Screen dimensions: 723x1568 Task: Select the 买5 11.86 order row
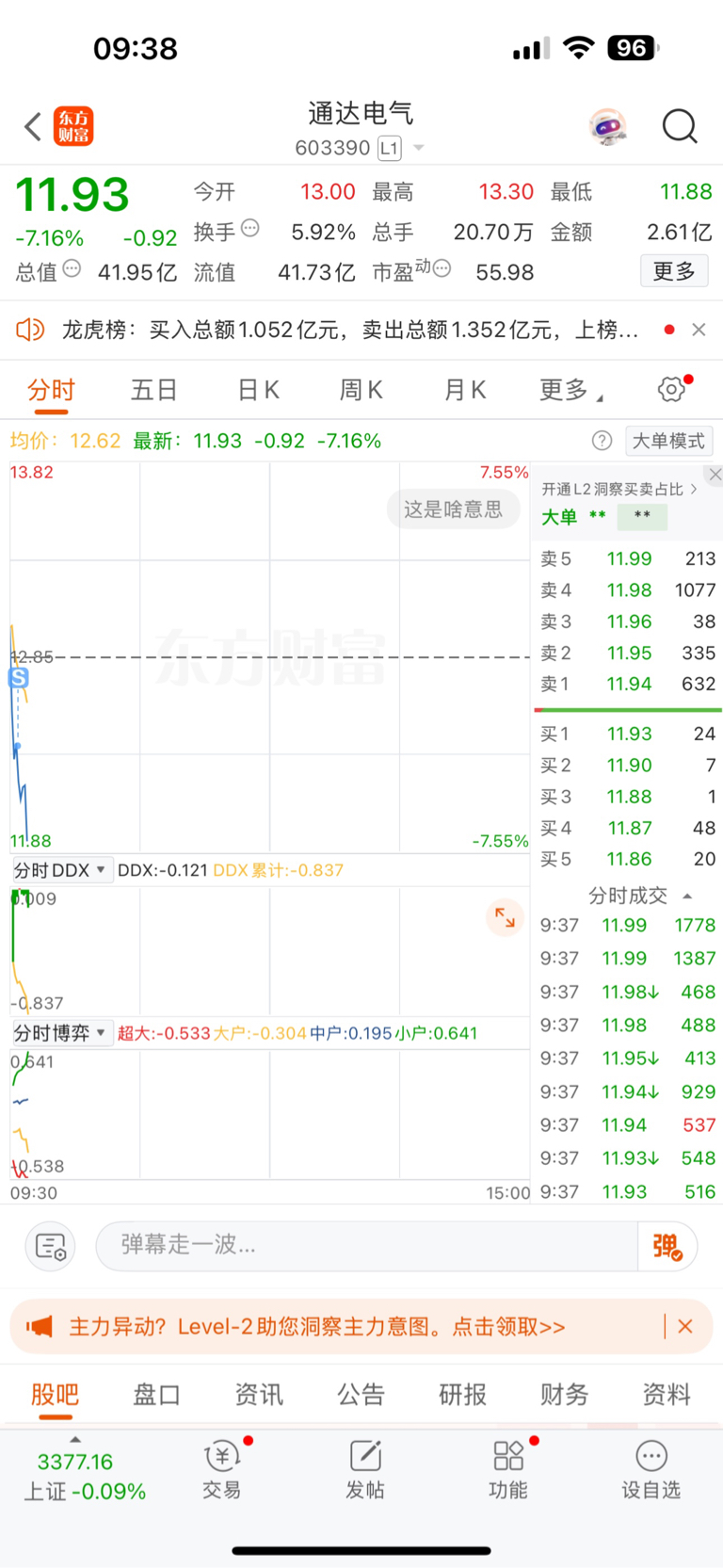tap(628, 859)
